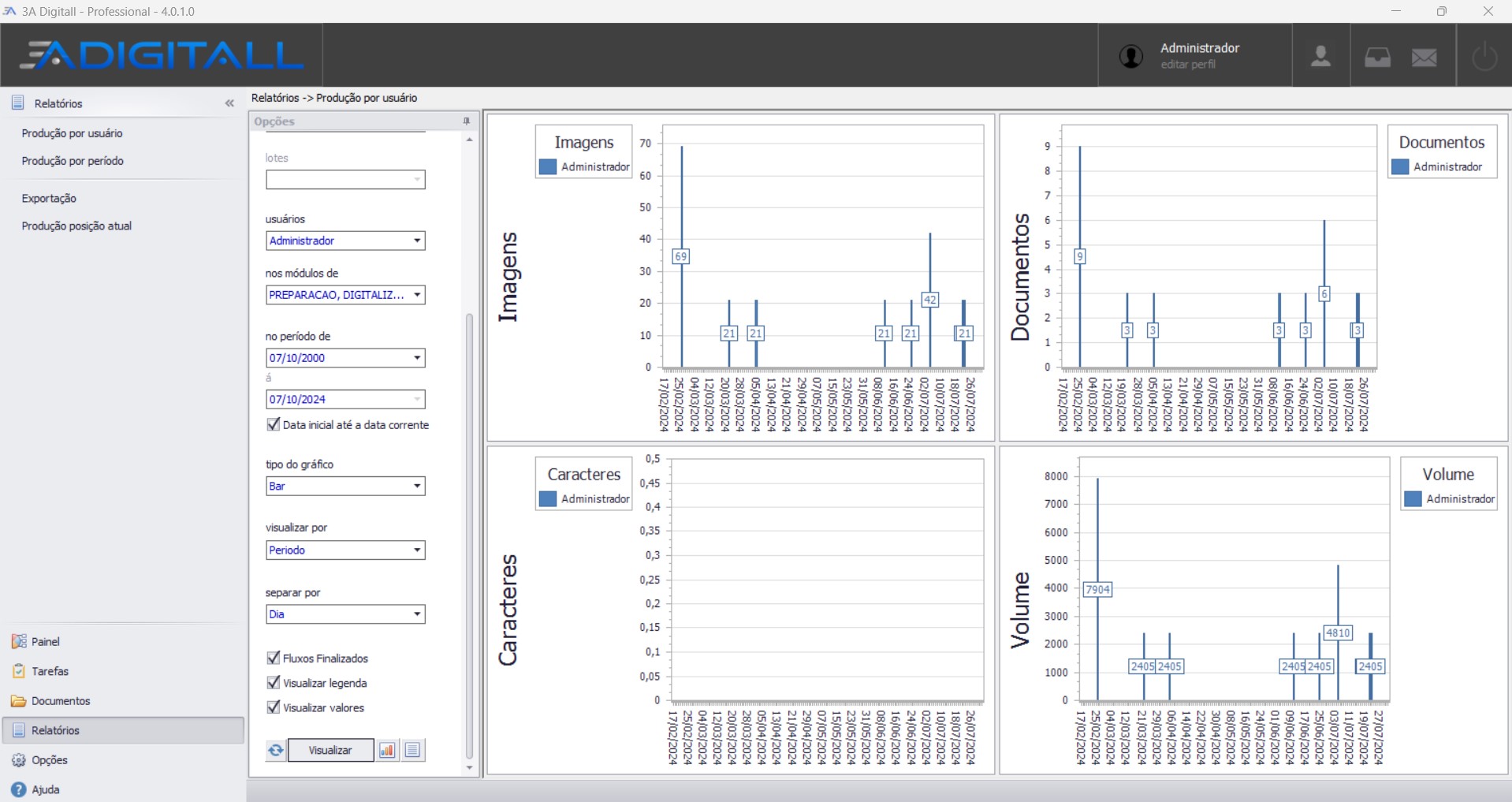1512x802 pixels.
Task: Click the Painel icon in sidebar
Action: (18, 641)
